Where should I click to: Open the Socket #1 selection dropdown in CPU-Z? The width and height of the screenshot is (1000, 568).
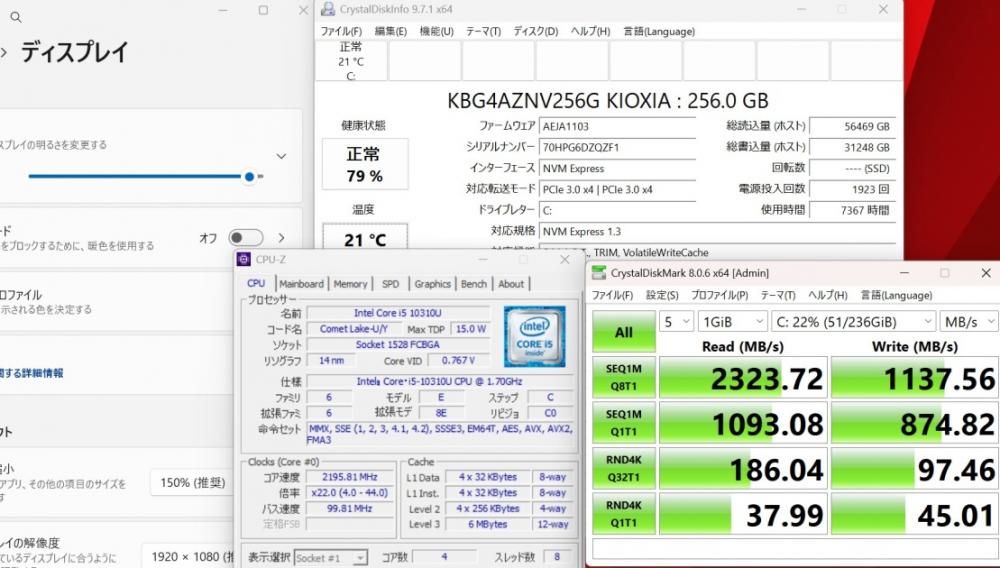pyautogui.click(x=330, y=558)
